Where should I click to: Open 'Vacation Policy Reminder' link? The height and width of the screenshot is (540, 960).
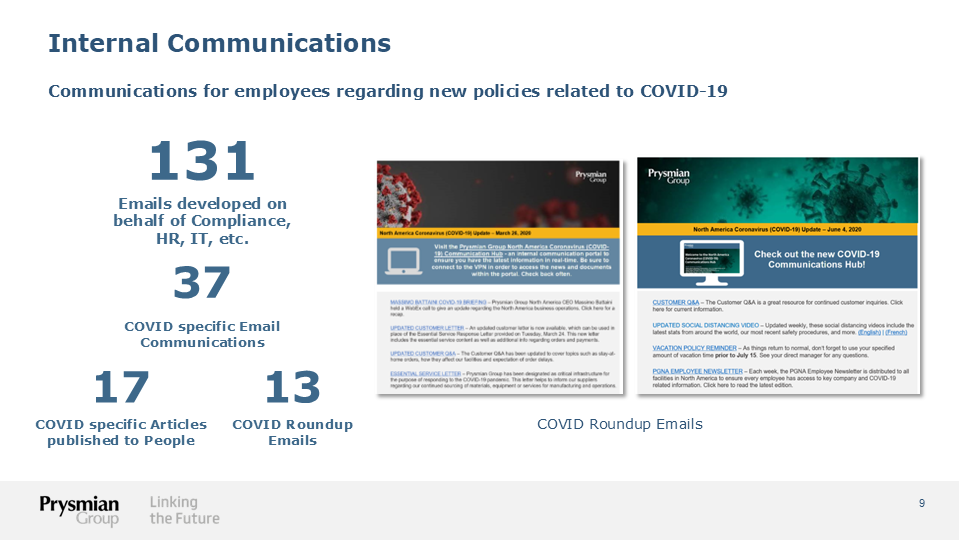[694, 348]
